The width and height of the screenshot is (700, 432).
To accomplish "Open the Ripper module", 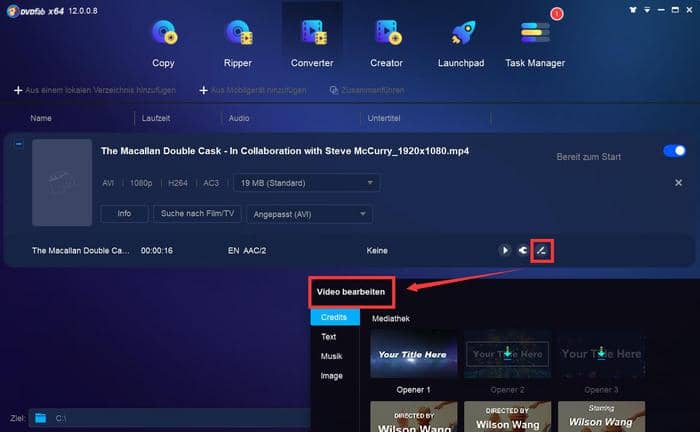I will click(x=238, y=43).
